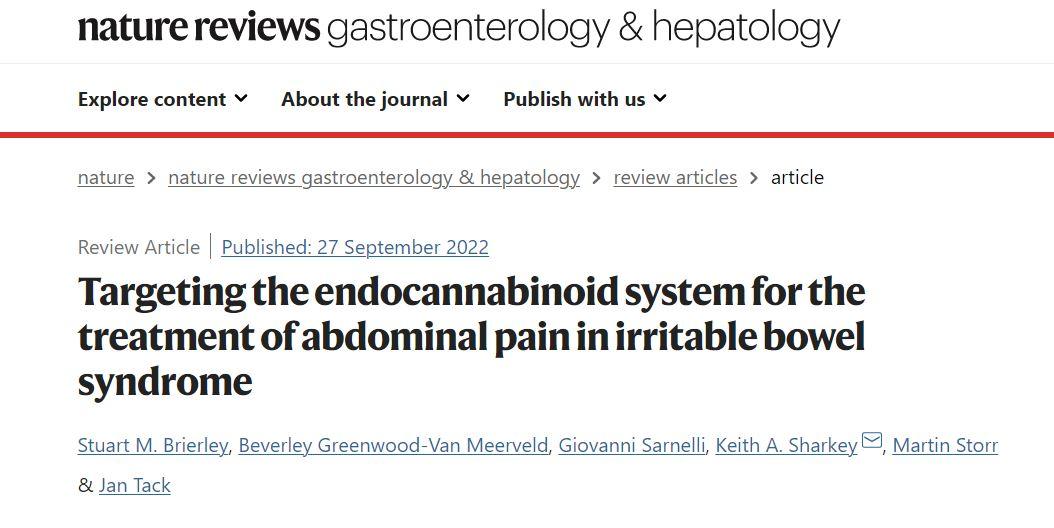
Task: Open the Explore content menu
Action: (x=152, y=99)
